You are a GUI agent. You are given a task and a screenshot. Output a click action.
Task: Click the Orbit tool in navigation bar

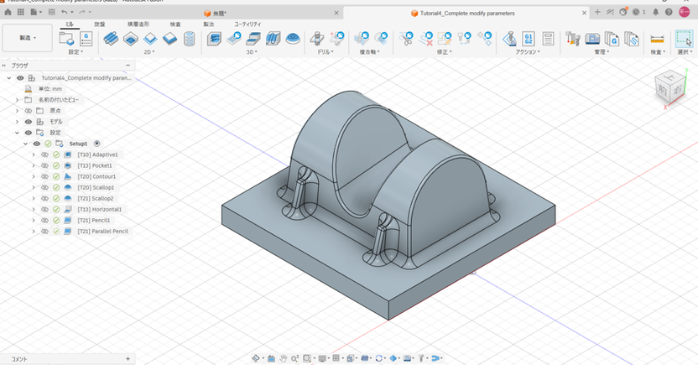[x=256, y=358]
